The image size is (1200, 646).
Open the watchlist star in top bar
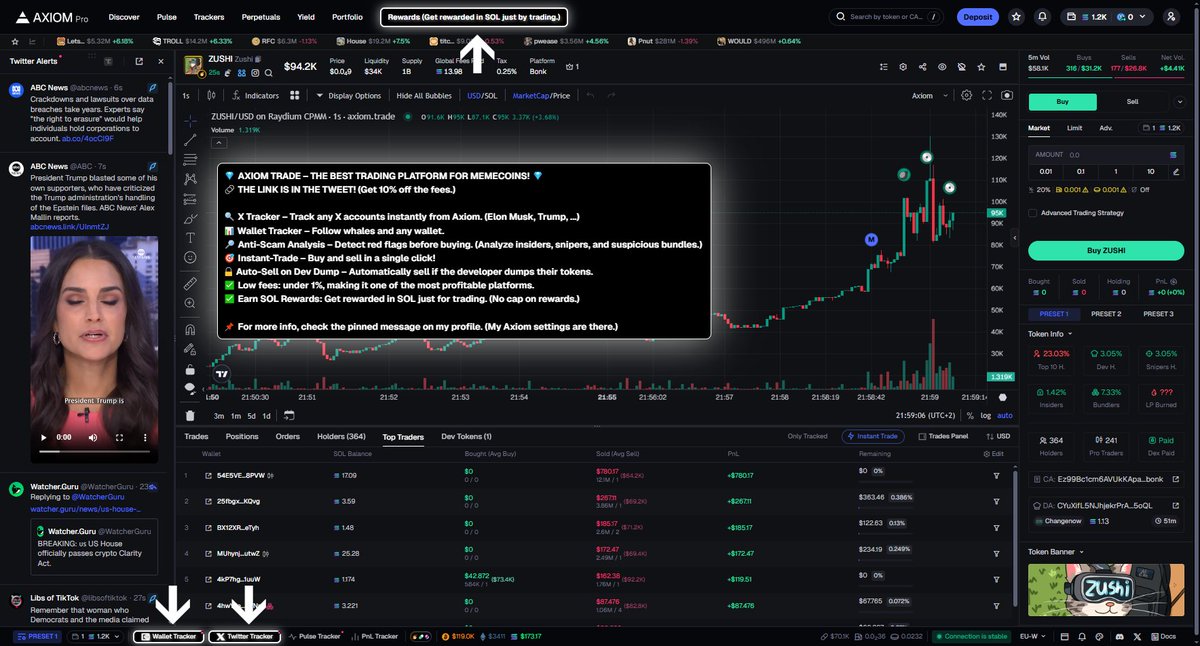(x=1017, y=17)
